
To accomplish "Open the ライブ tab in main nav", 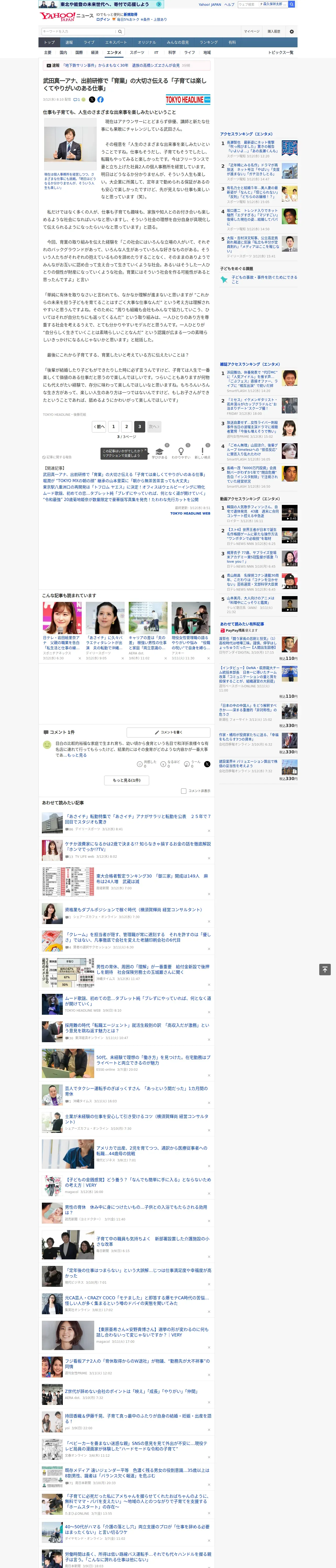I will 89,43.
